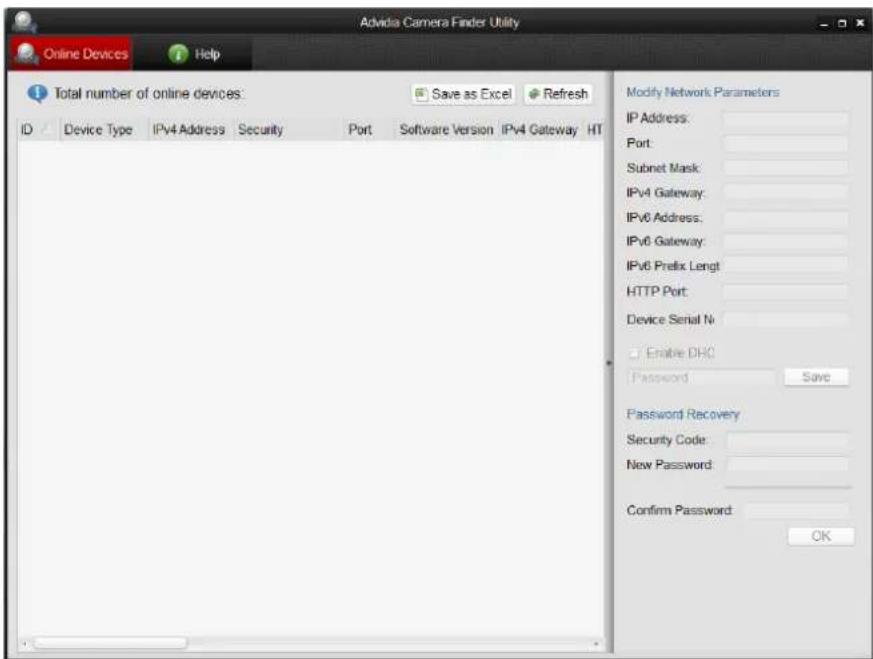Click the Device Serial No. field
Image resolution: width=873 pixels, height=659 pixels.
click(785, 319)
